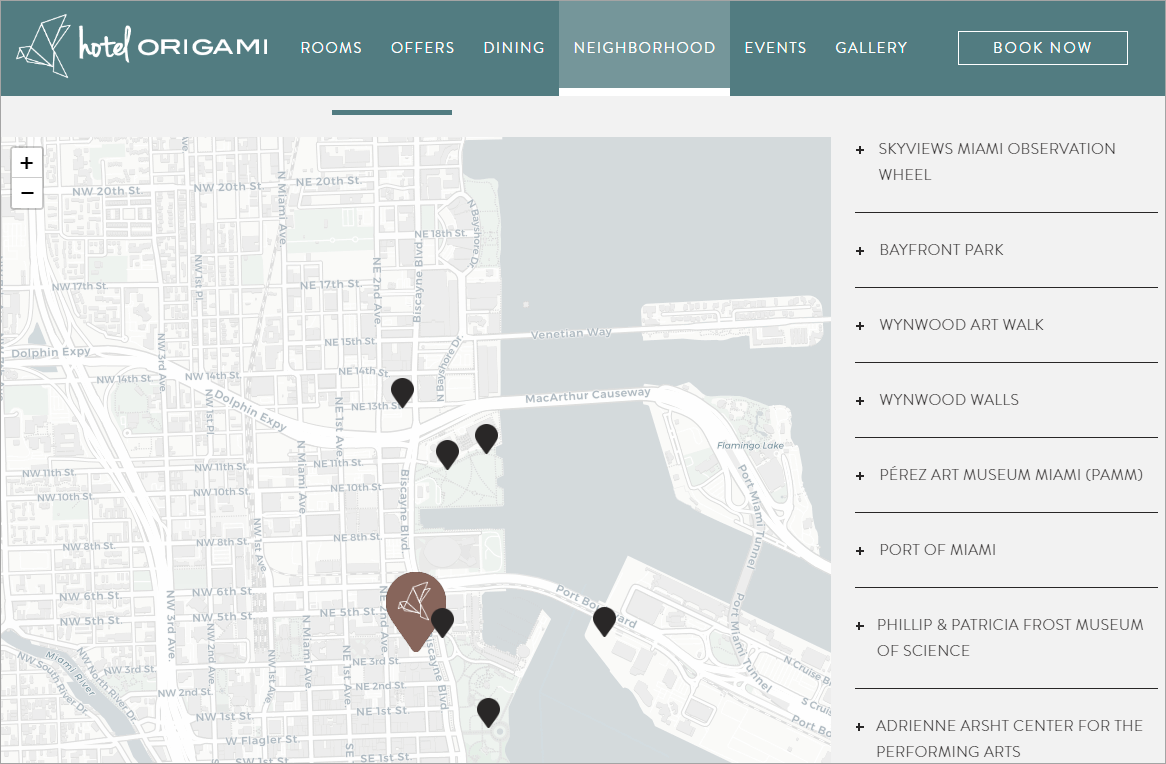Click the black pin right of NE 11th St

[x=447, y=455]
